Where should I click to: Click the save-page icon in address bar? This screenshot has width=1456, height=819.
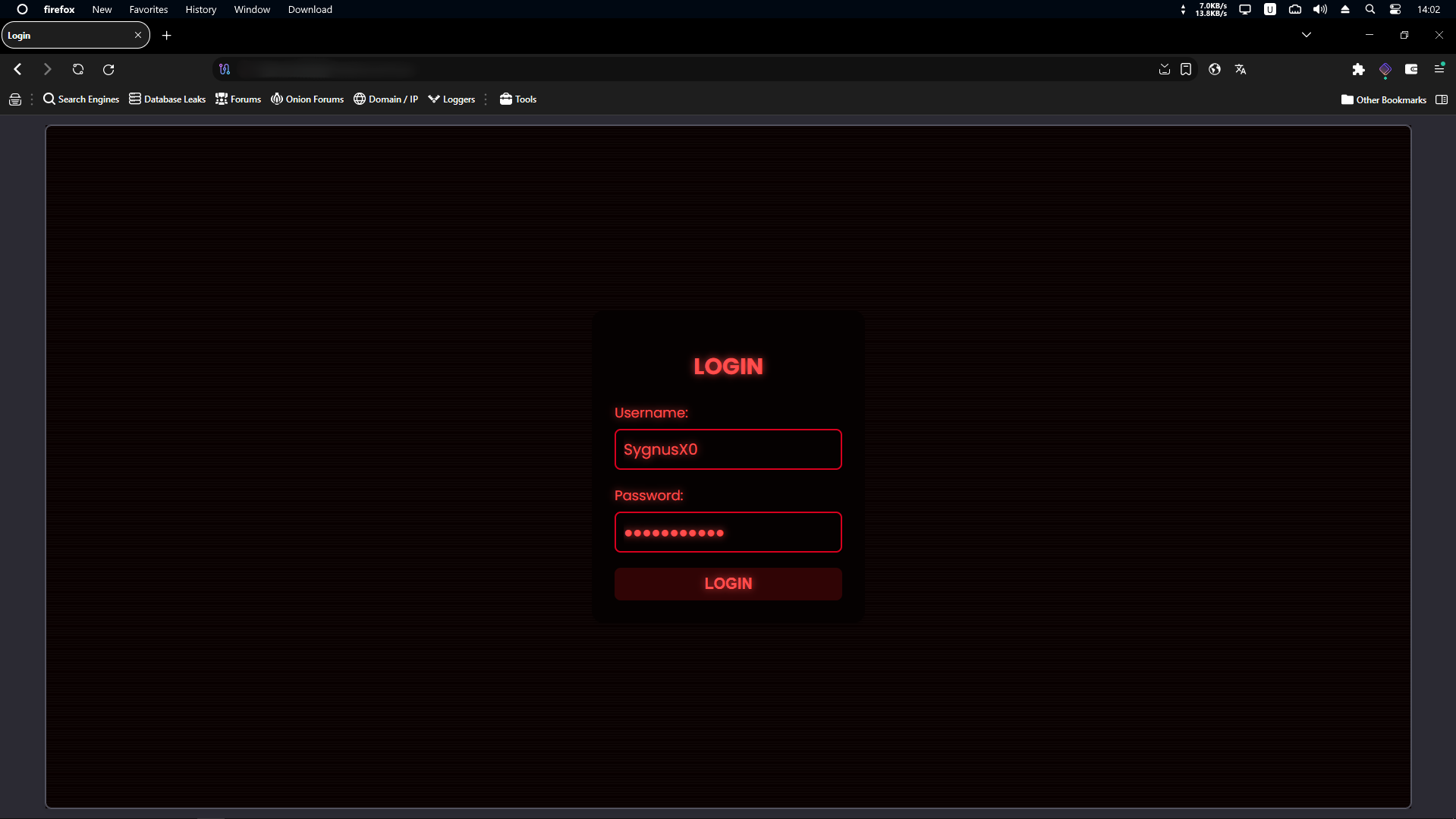coord(1165,69)
